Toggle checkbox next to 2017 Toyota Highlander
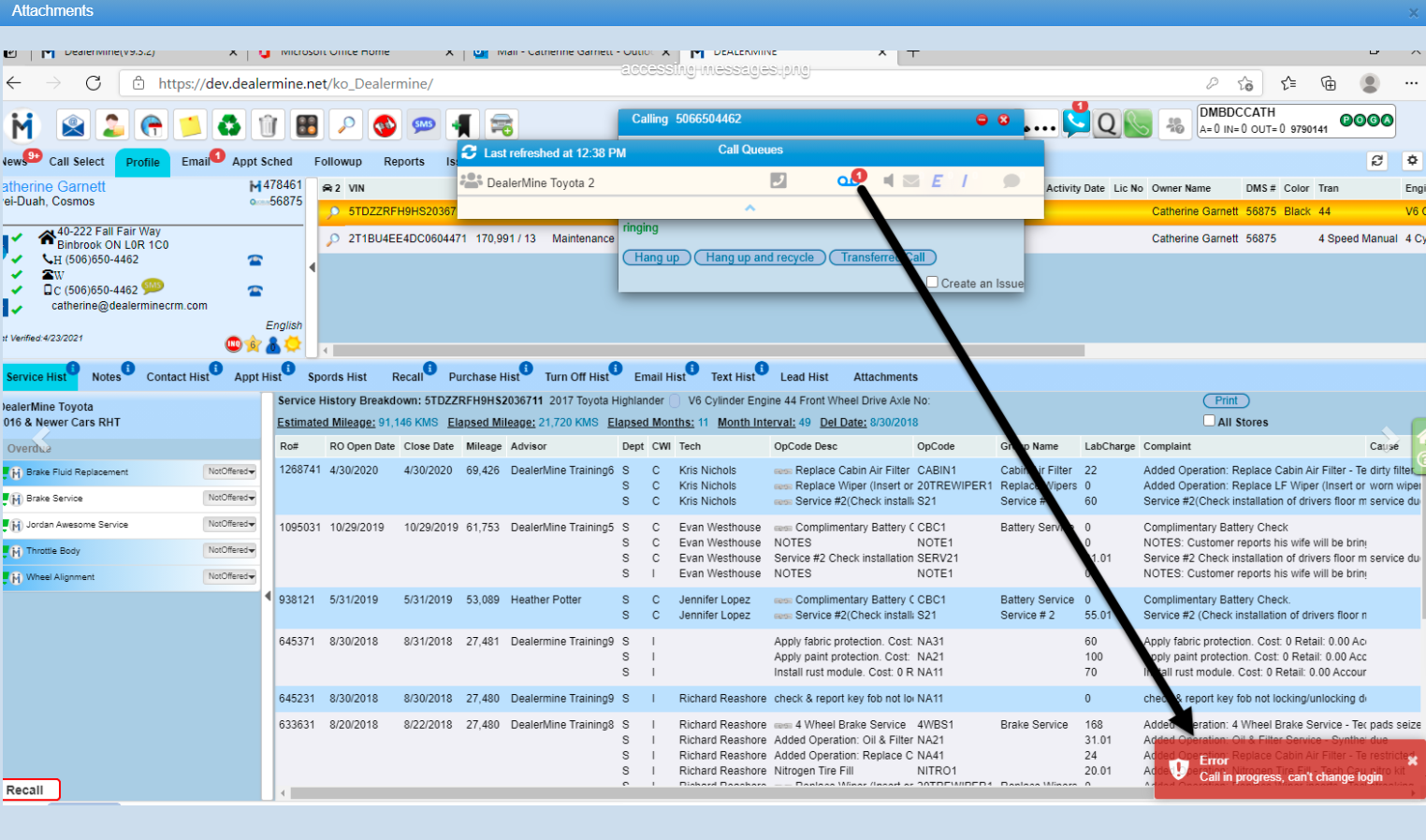Image resolution: width=1426 pixels, height=840 pixels. coord(675,401)
